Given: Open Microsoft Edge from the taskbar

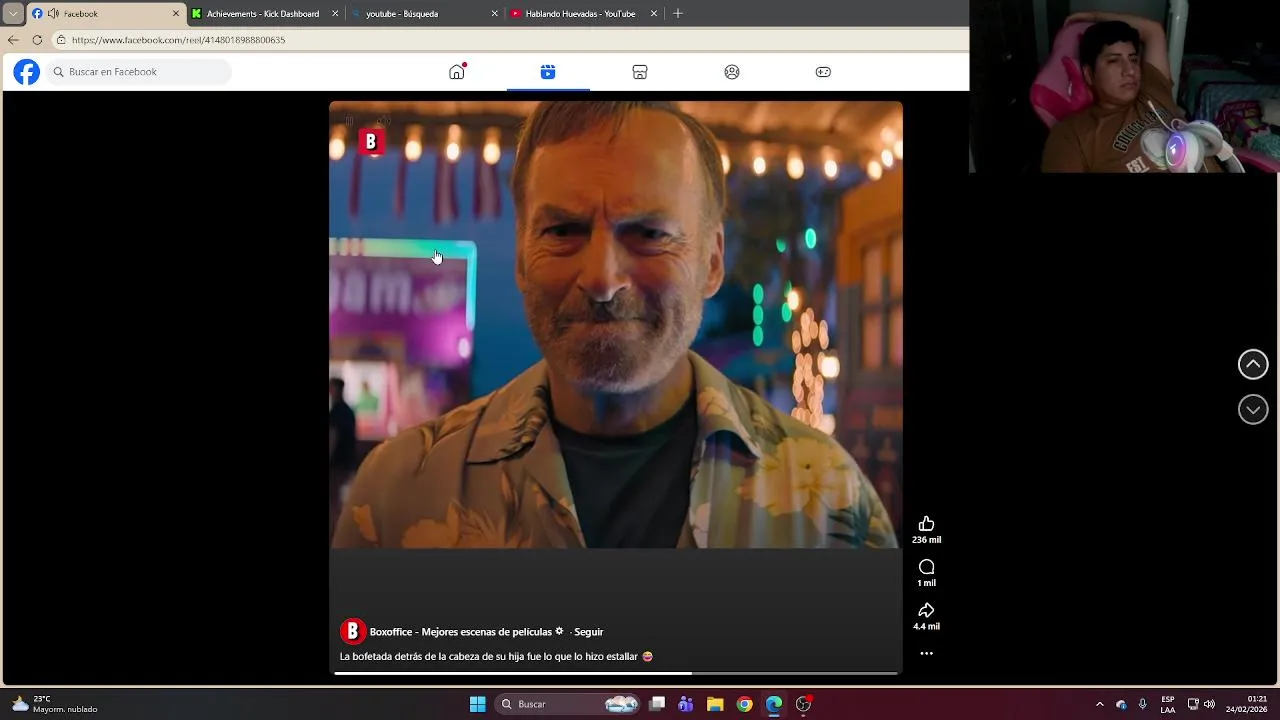Looking at the screenshot, I should [x=774, y=704].
